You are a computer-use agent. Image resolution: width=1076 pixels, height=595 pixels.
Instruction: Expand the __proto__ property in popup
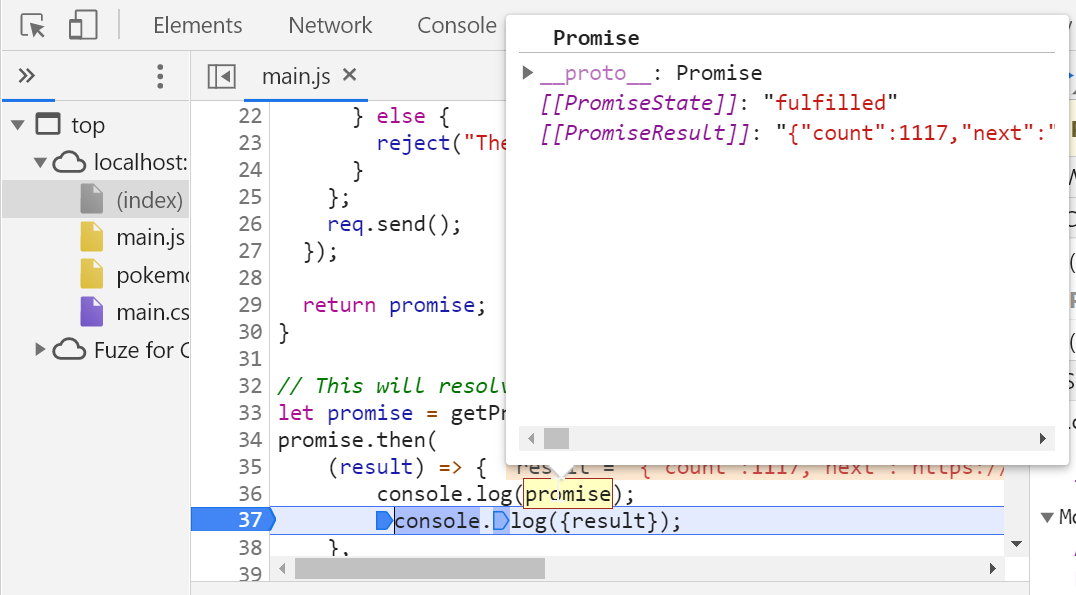[527, 73]
